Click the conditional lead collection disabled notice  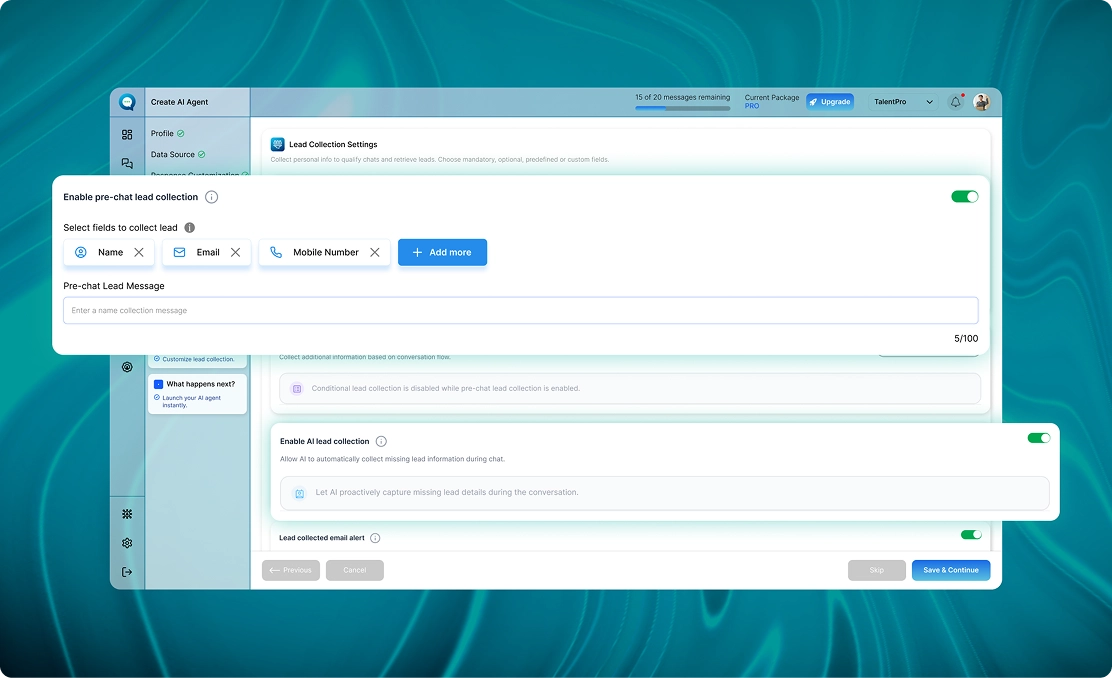[630, 389]
